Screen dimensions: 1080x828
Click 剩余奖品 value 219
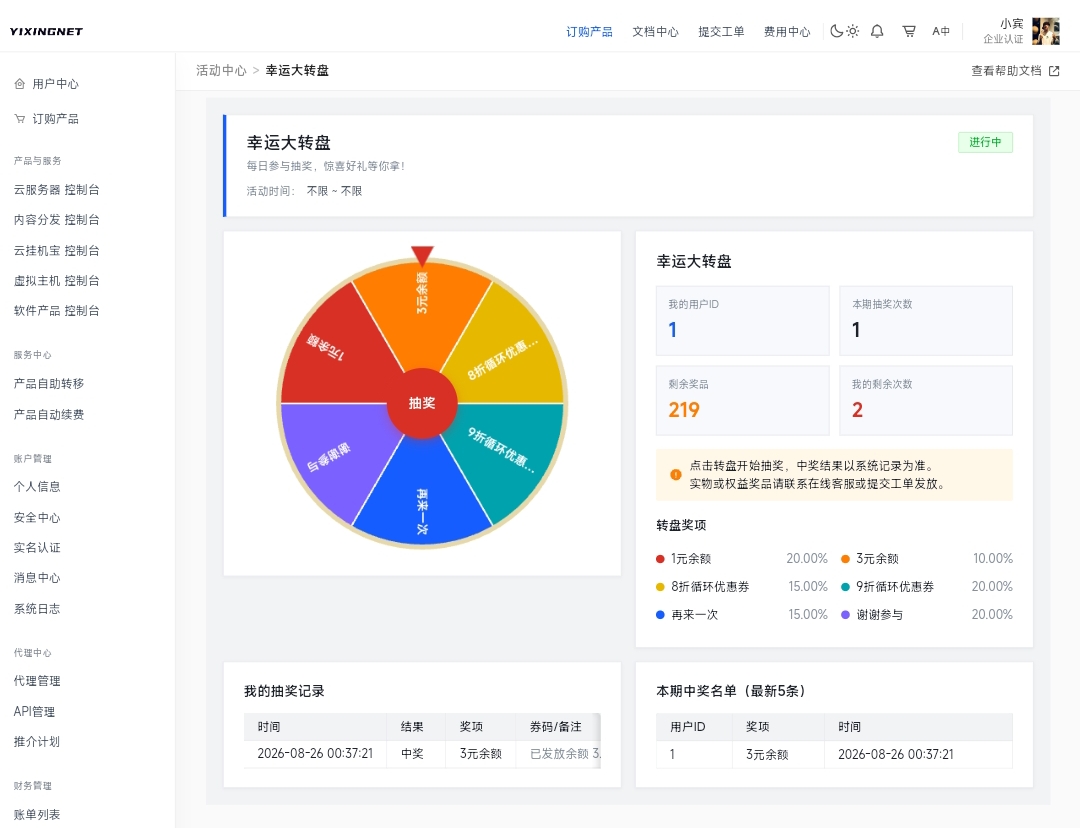(684, 410)
